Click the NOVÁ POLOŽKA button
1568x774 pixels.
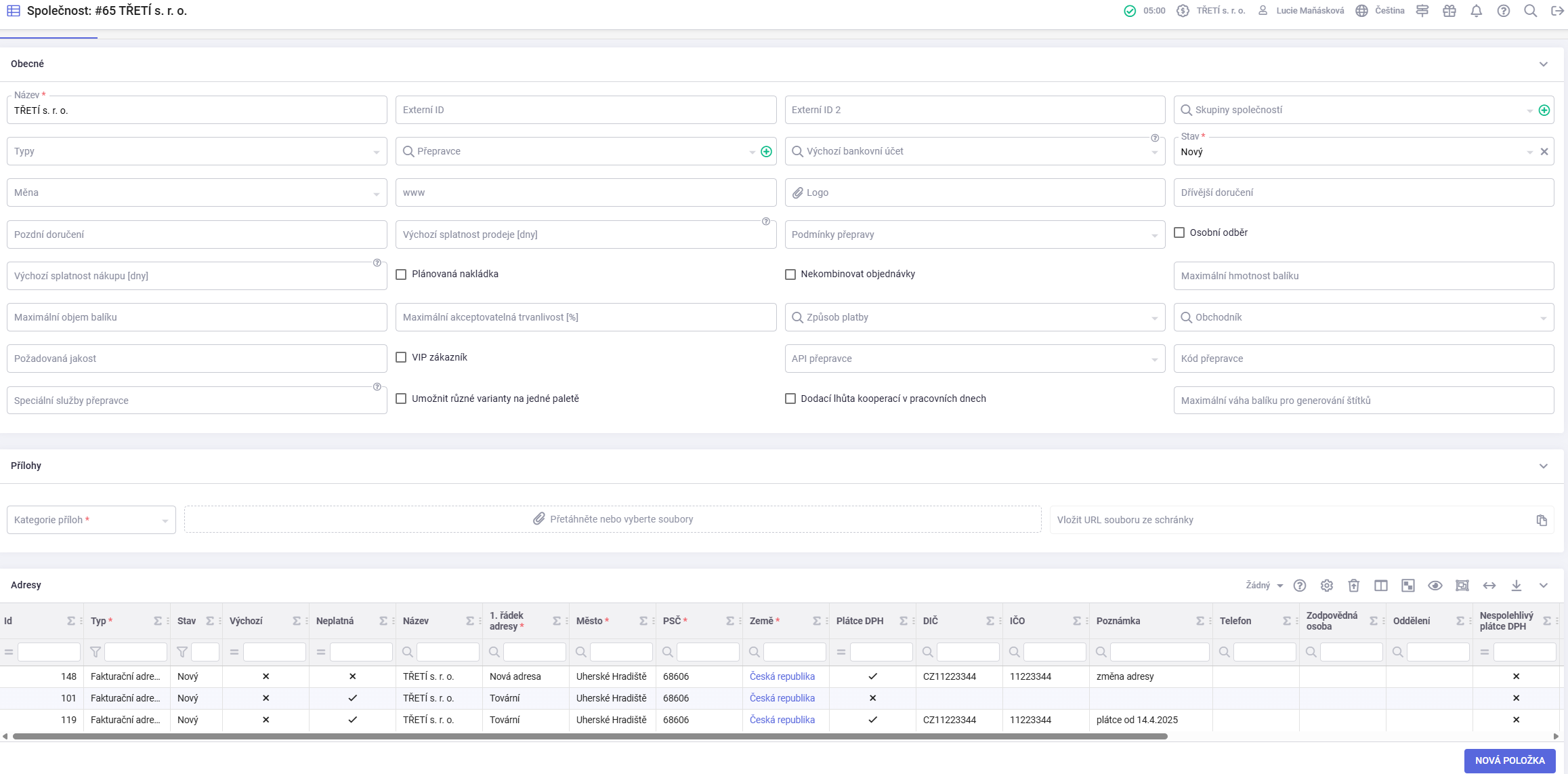(x=1509, y=760)
